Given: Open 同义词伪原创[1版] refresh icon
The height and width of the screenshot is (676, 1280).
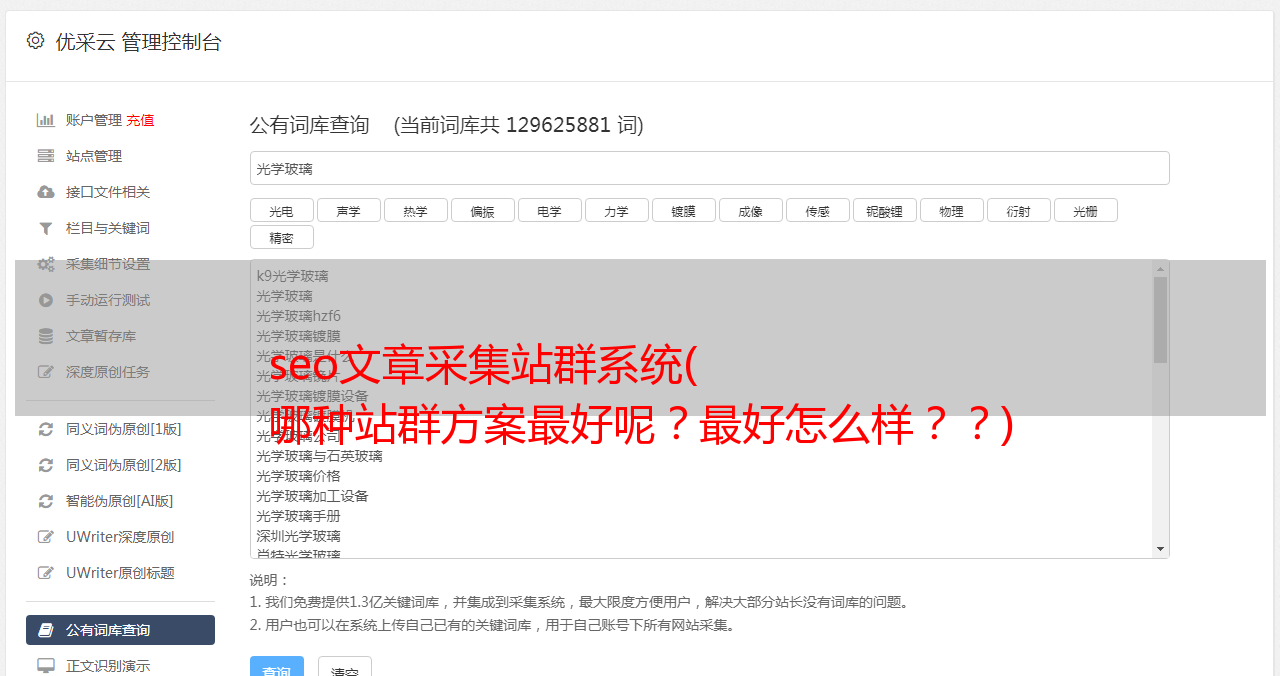Looking at the screenshot, I should pyautogui.click(x=46, y=429).
